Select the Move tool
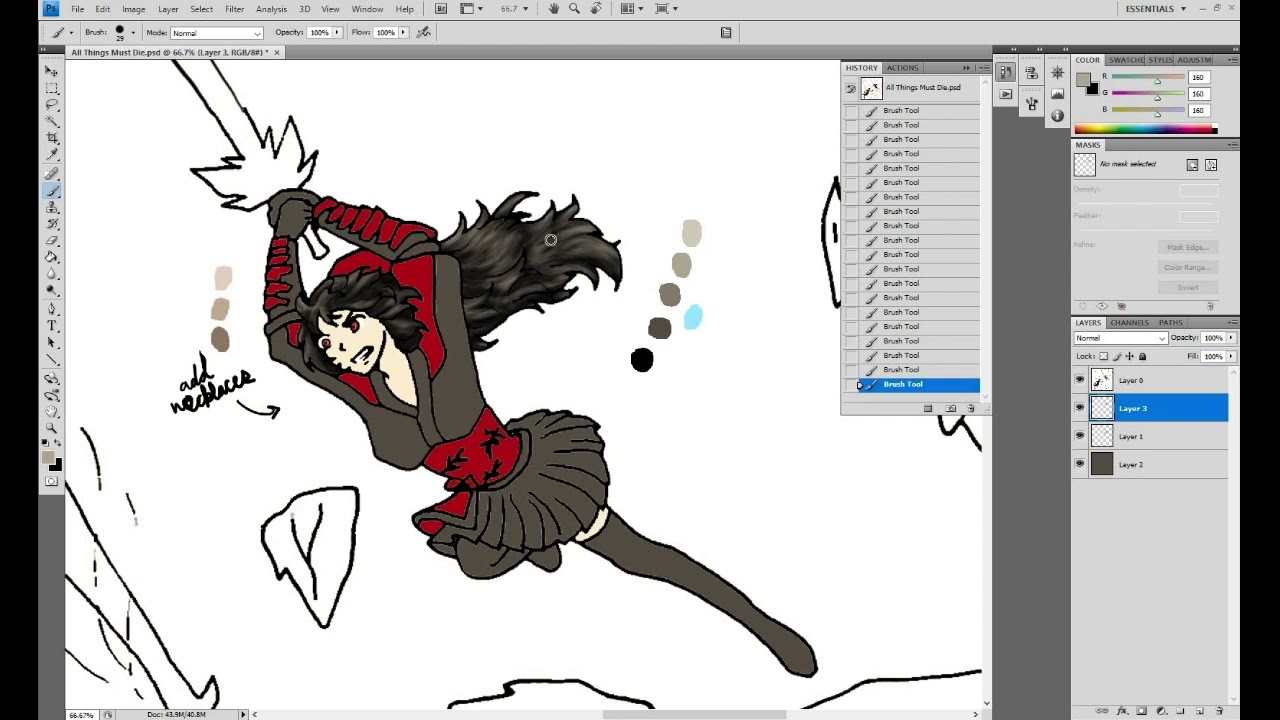The height and width of the screenshot is (720, 1280). click(x=52, y=71)
